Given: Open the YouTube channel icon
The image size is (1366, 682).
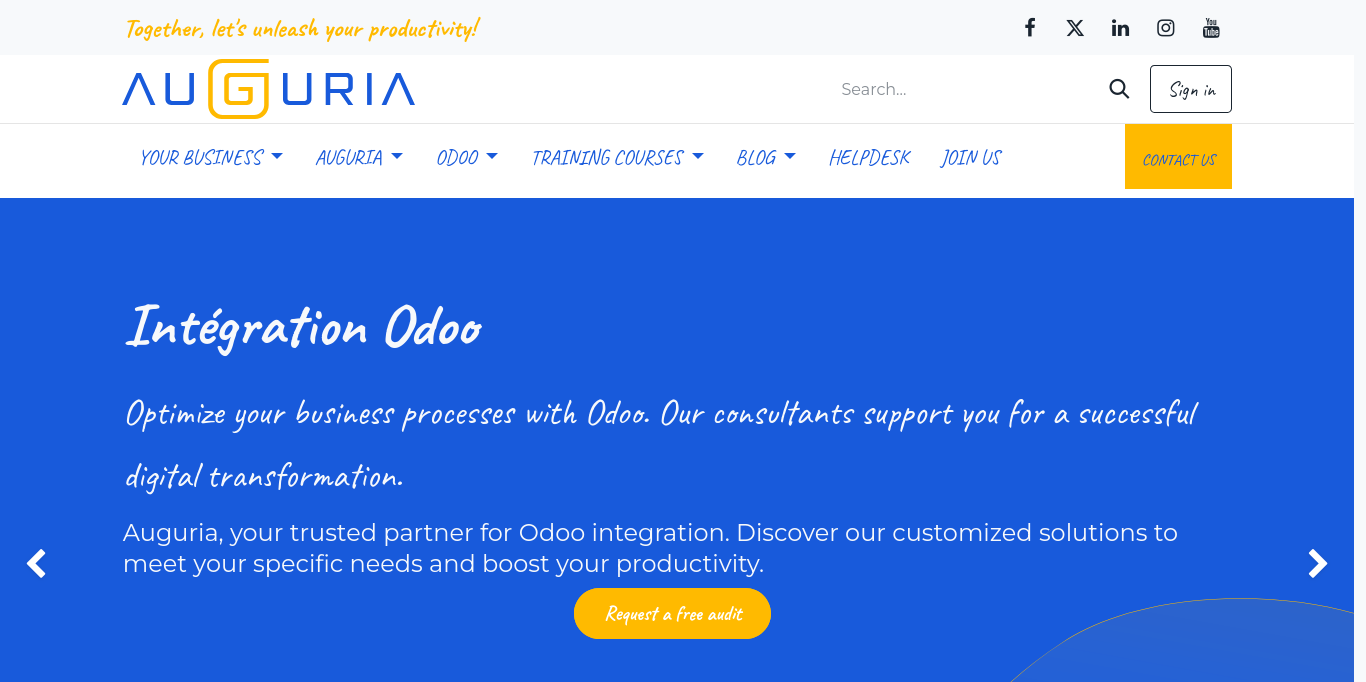Looking at the screenshot, I should [x=1211, y=28].
